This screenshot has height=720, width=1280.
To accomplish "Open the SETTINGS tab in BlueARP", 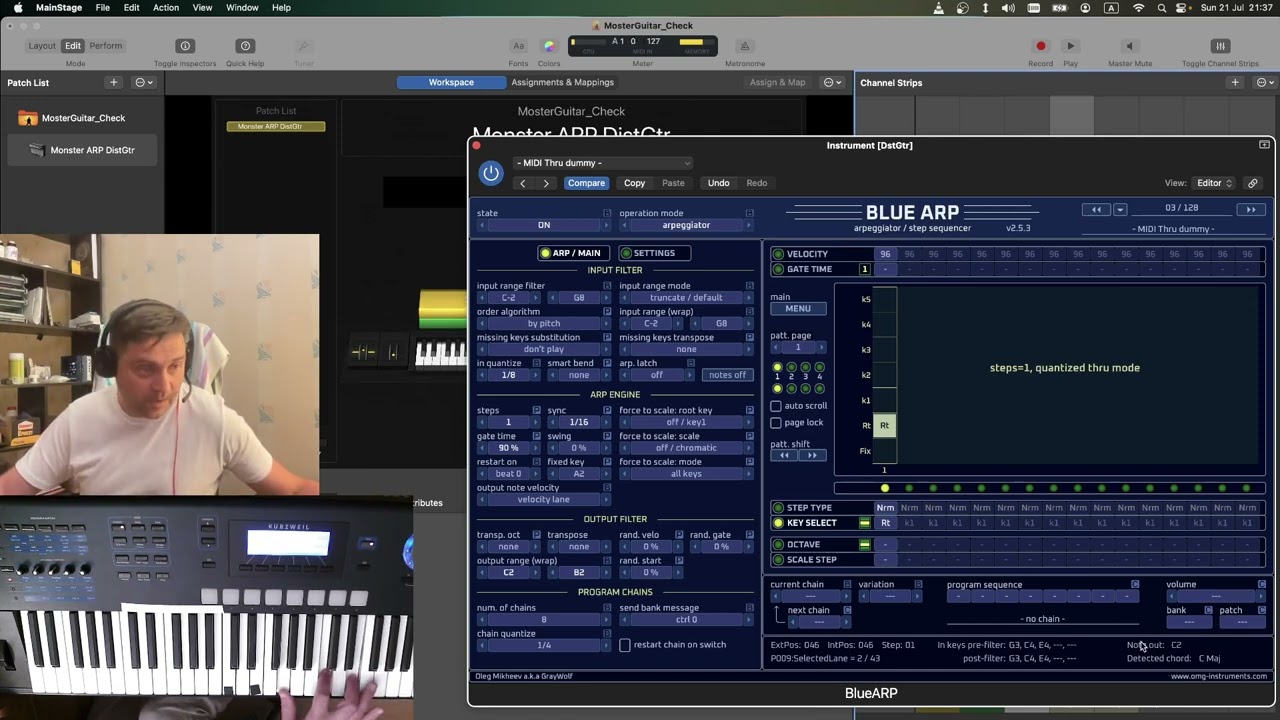I will coord(654,253).
